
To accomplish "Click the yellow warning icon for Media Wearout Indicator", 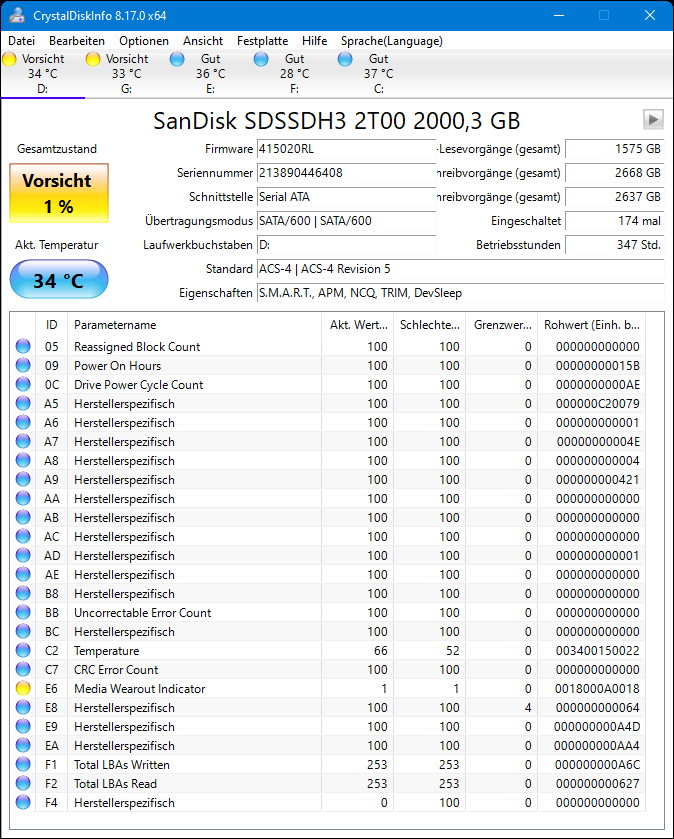I will tap(23, 688).
